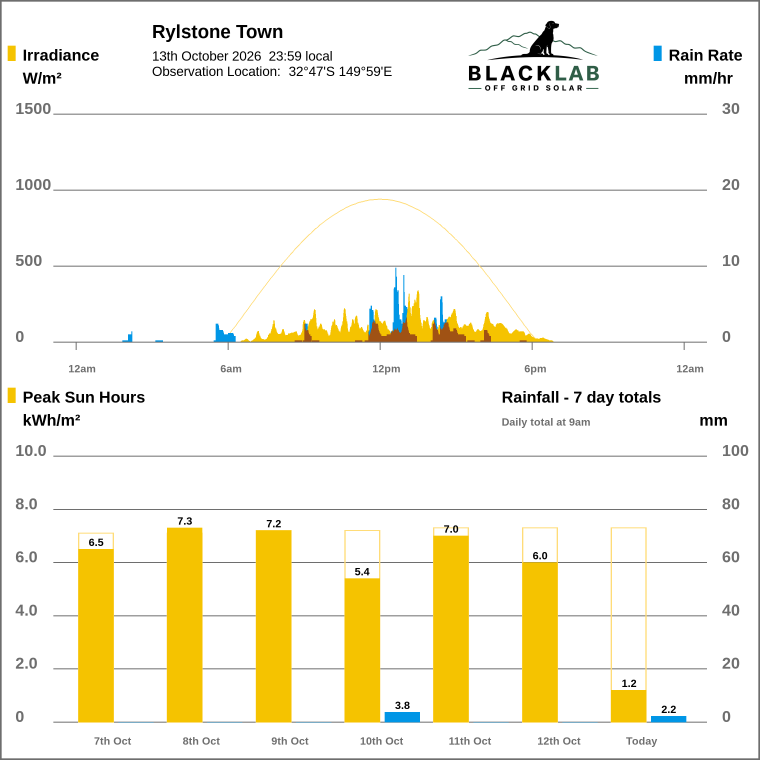Click the 7th Oct axis label
Image resolution: width=760 pixels, height=760 pixels.
tap(112, 741)
